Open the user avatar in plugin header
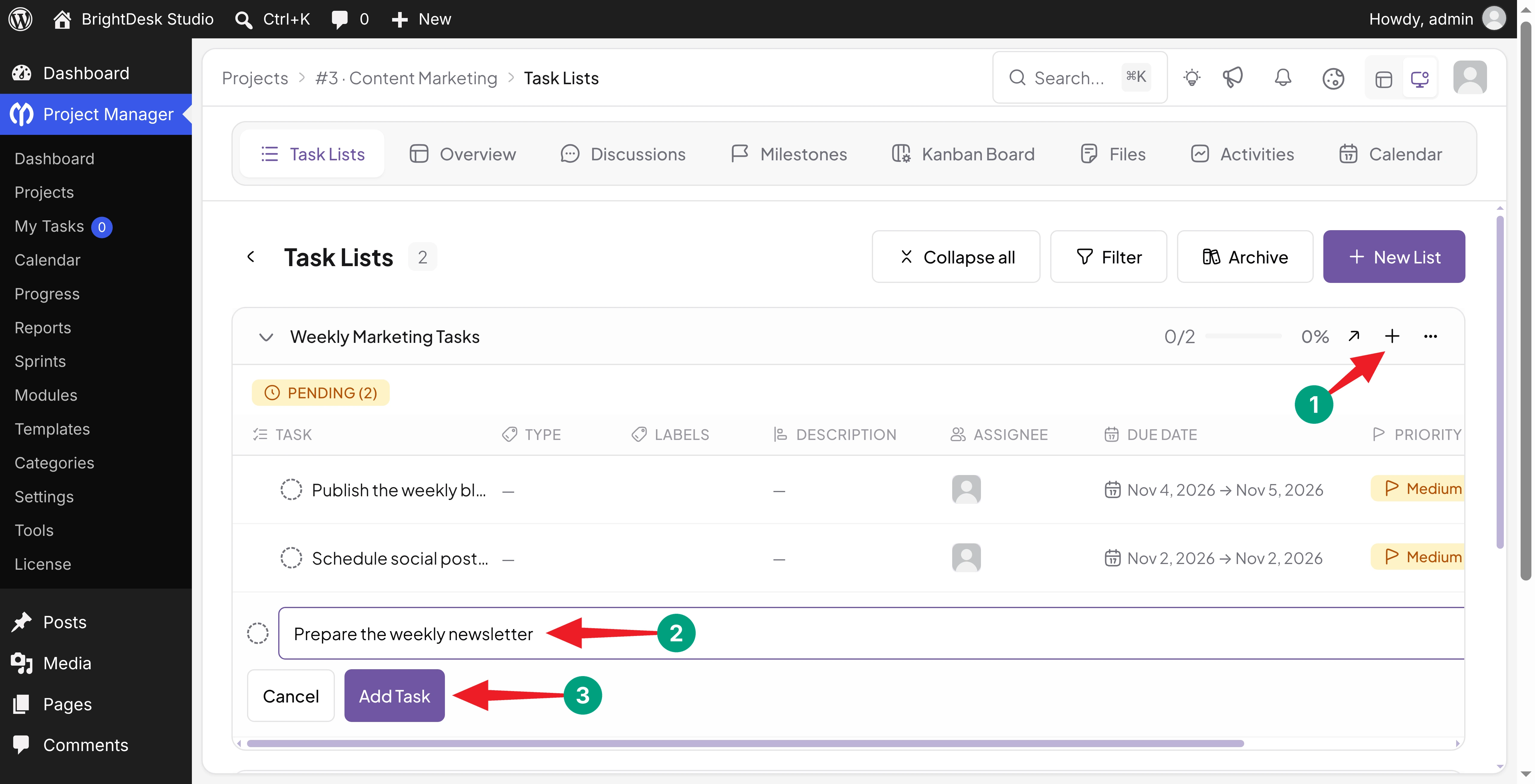 [1469, 77]
